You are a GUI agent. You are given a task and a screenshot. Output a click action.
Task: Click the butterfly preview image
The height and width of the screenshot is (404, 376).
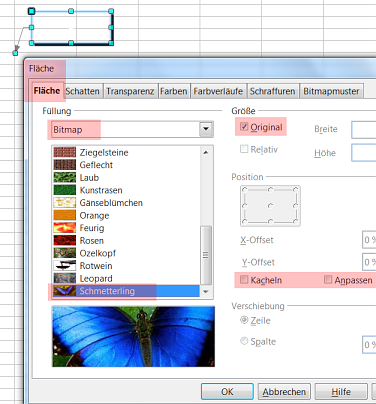coord(133,337)
